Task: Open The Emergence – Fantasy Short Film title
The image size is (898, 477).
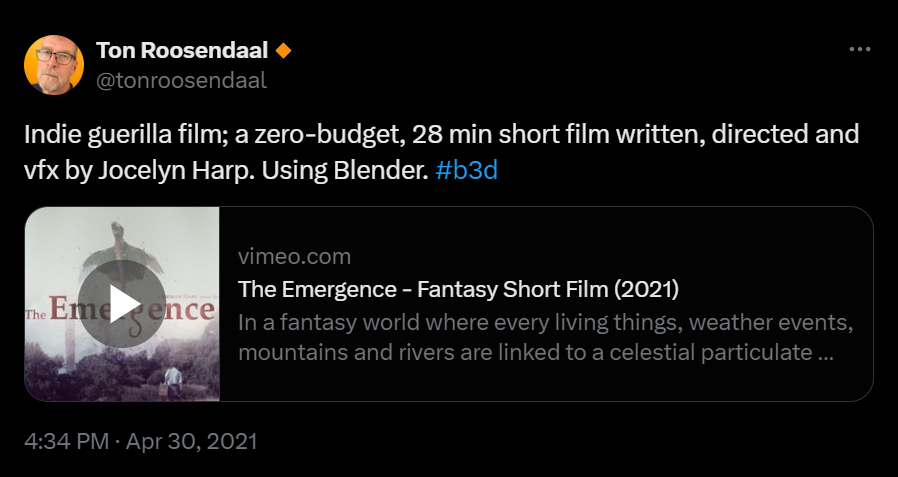Action: pos(458,289)
